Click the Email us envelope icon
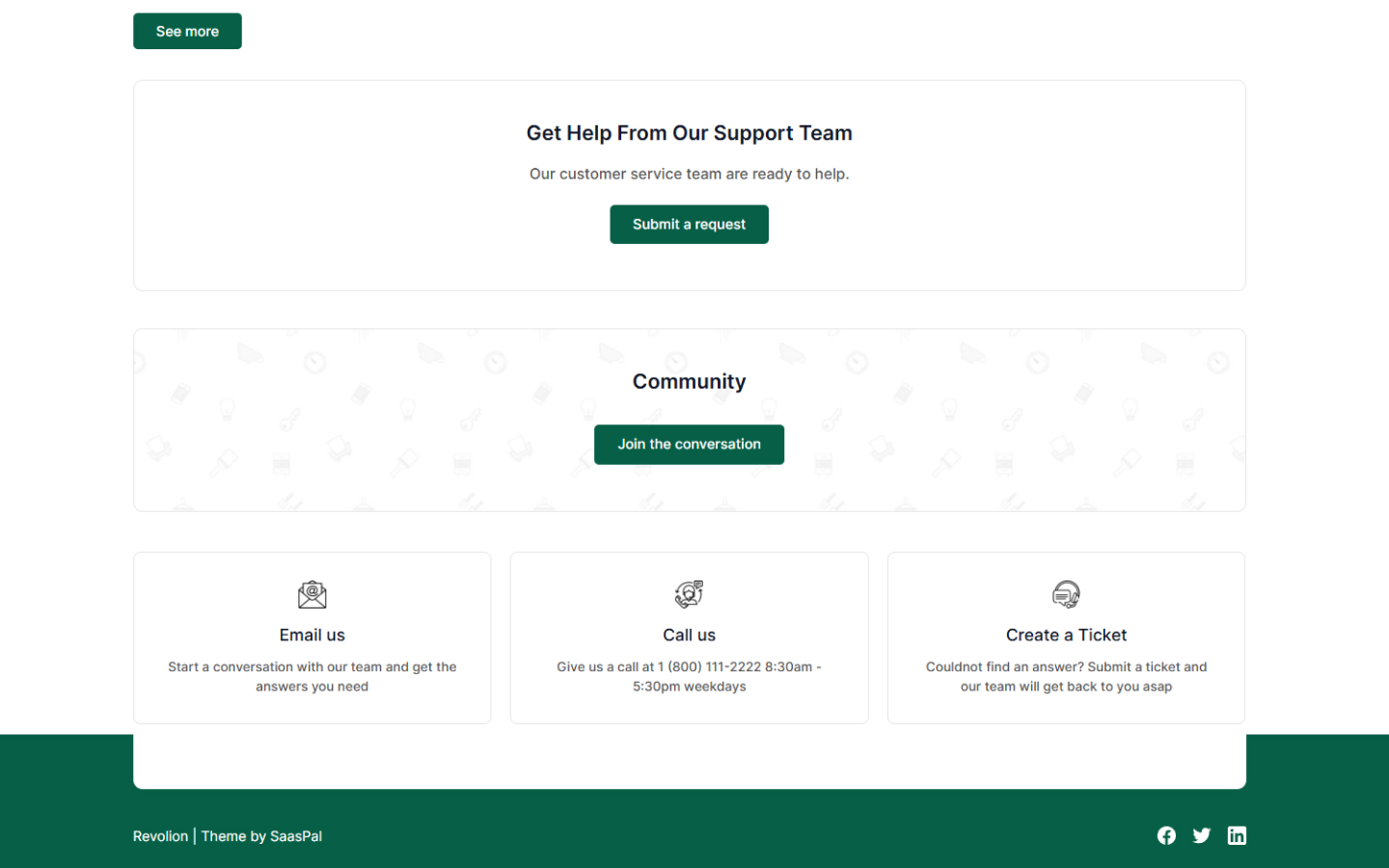This screenshot has height=868, width=1389. coord(312,594)
